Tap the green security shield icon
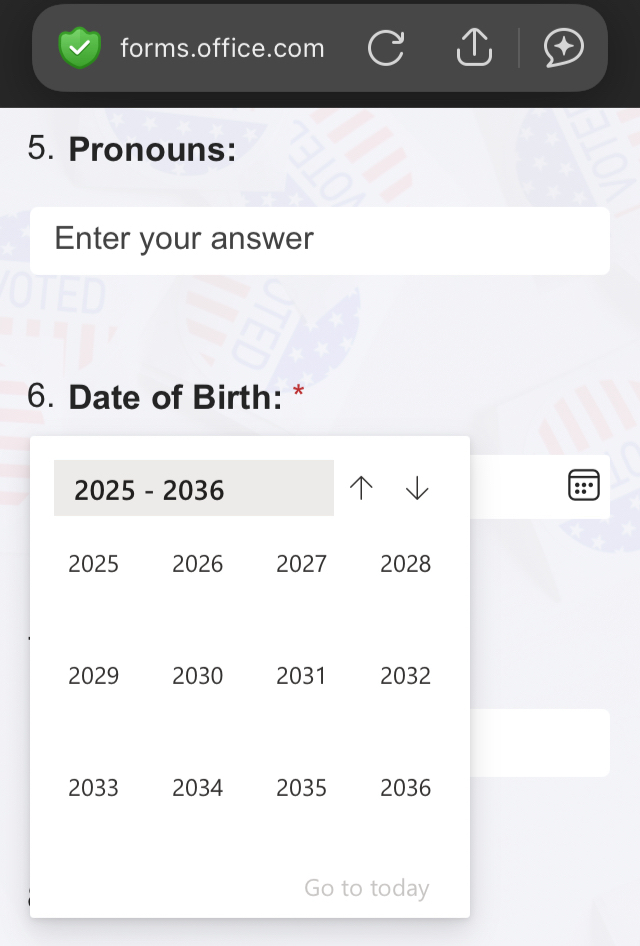Screen dimensions: 640x946 click(x=80, y=48)
